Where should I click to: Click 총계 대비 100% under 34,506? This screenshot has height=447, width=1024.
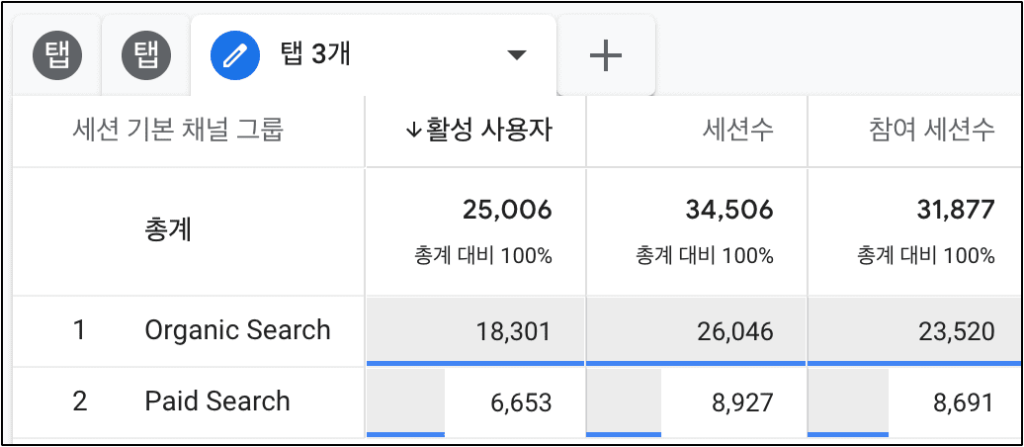(x=705, y=256)
